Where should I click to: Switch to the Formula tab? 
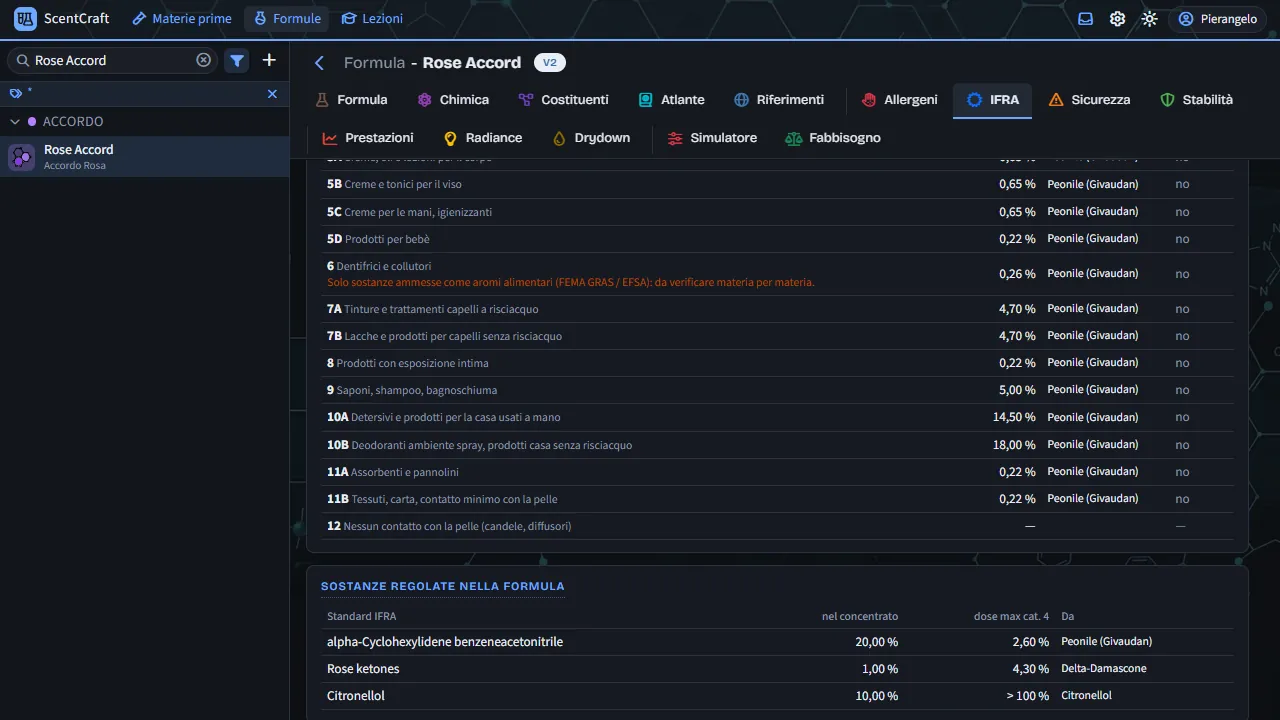tap(351, 100)
